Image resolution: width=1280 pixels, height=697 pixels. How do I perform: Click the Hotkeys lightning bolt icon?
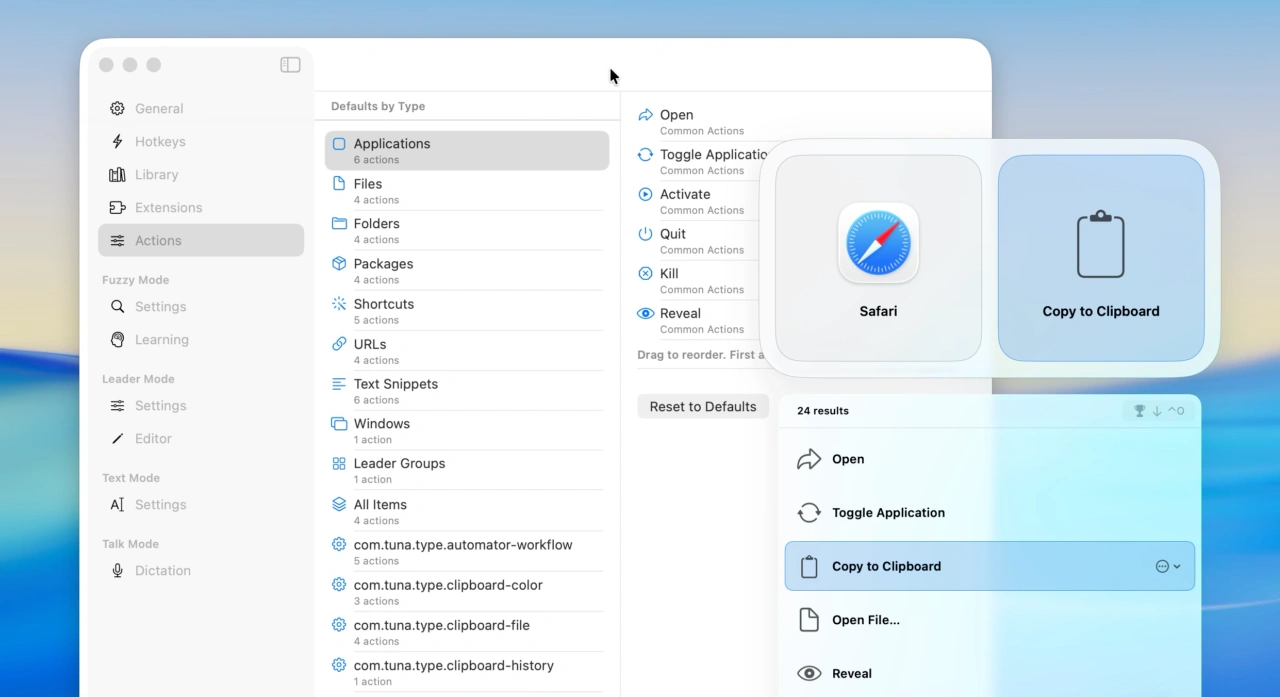click(116, 141)
